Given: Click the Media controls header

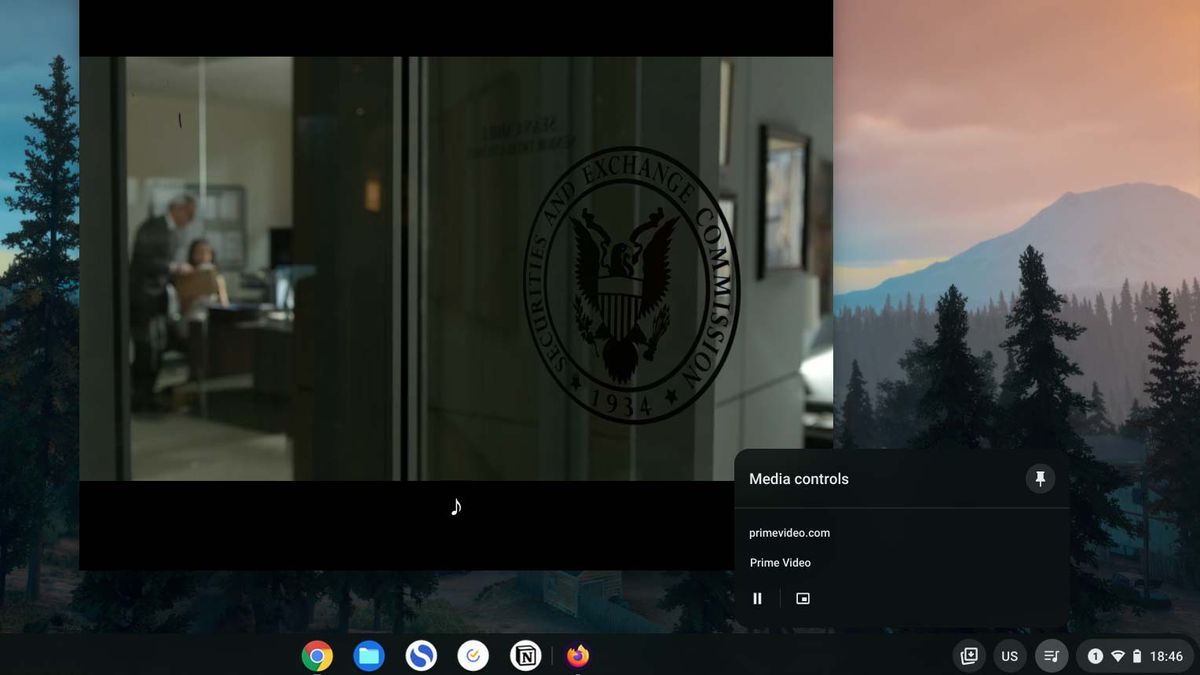Looking at the screenshot, I should (x=799, y=478).
